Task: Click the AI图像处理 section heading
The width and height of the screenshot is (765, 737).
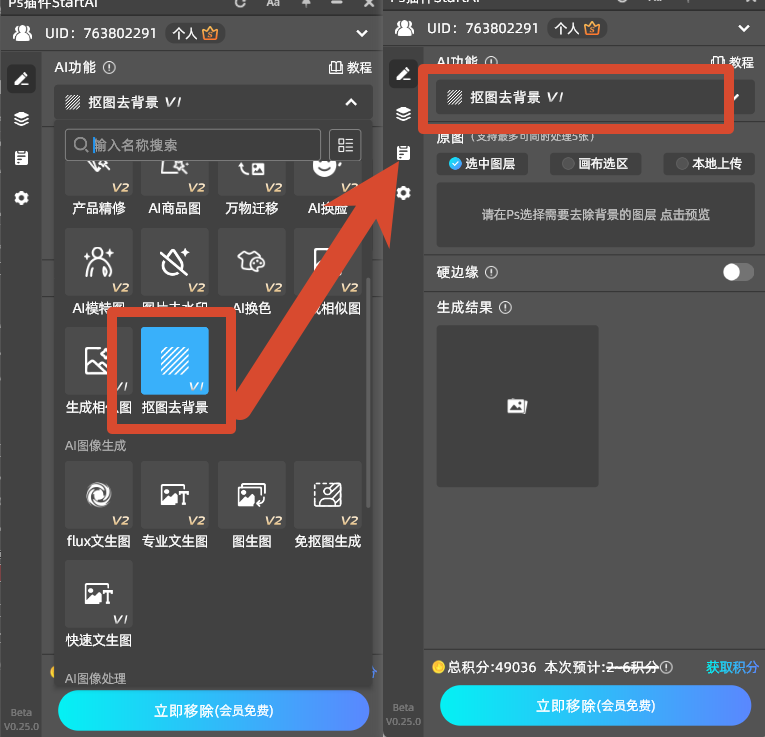Action: [96, 678]
